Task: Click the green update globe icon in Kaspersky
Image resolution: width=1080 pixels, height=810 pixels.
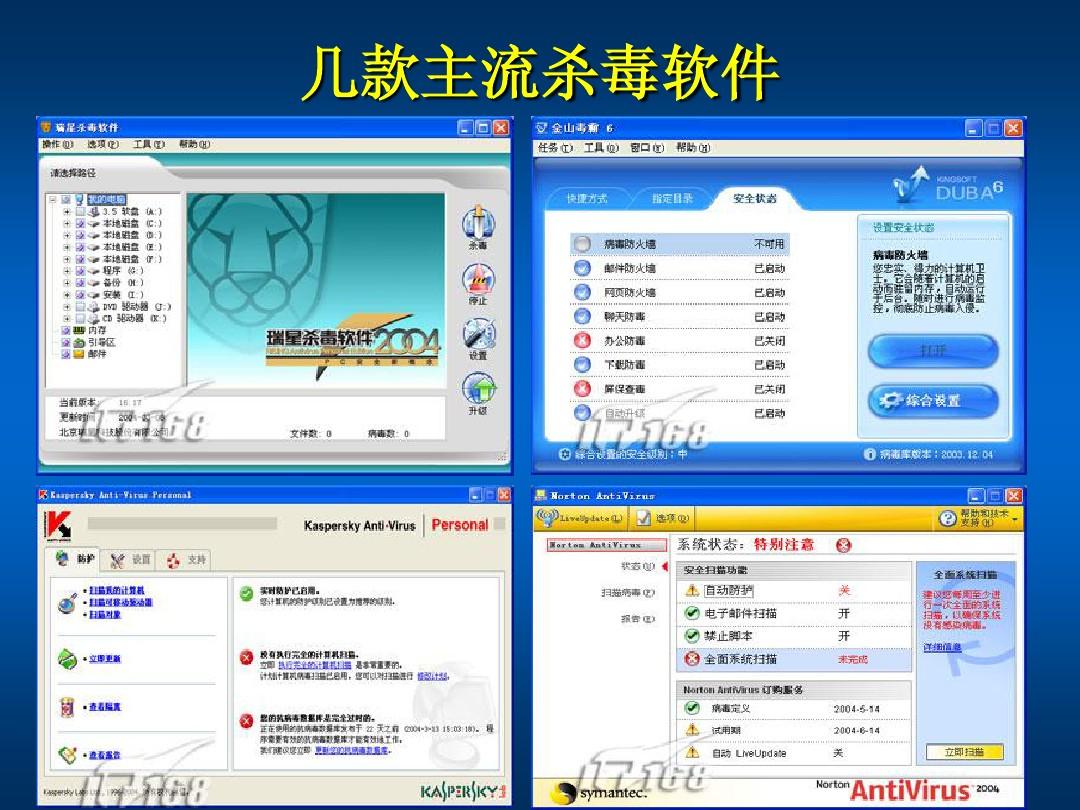Action: [x=68, y=658]
